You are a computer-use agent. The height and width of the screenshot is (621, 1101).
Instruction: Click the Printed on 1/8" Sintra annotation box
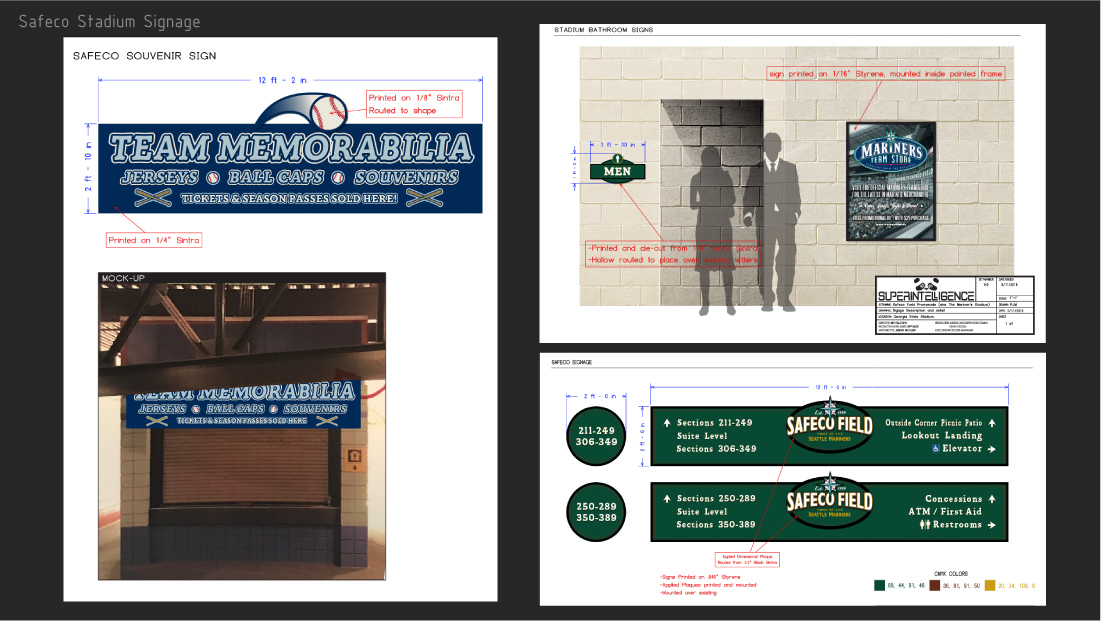point(414,105)
